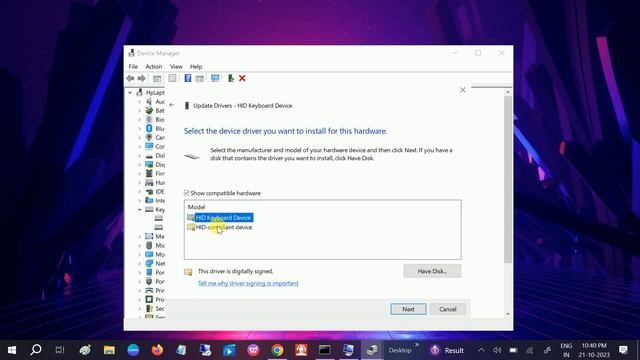Expand the Firm category chevron
Screen dimensions: 640x360
pos(139,173)
